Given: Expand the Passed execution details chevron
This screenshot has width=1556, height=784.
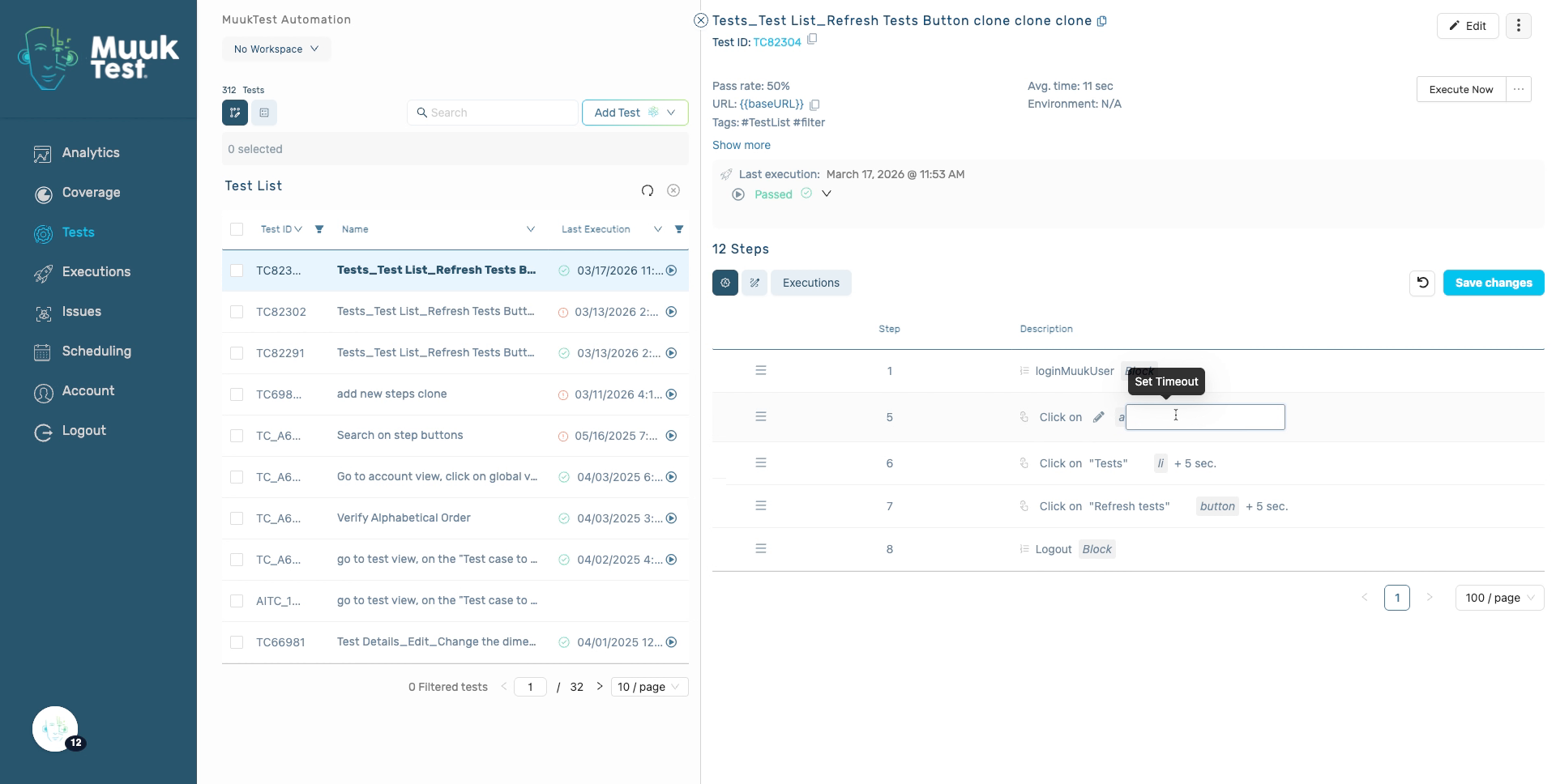Looking at the screenshot, I should [827, 194].
